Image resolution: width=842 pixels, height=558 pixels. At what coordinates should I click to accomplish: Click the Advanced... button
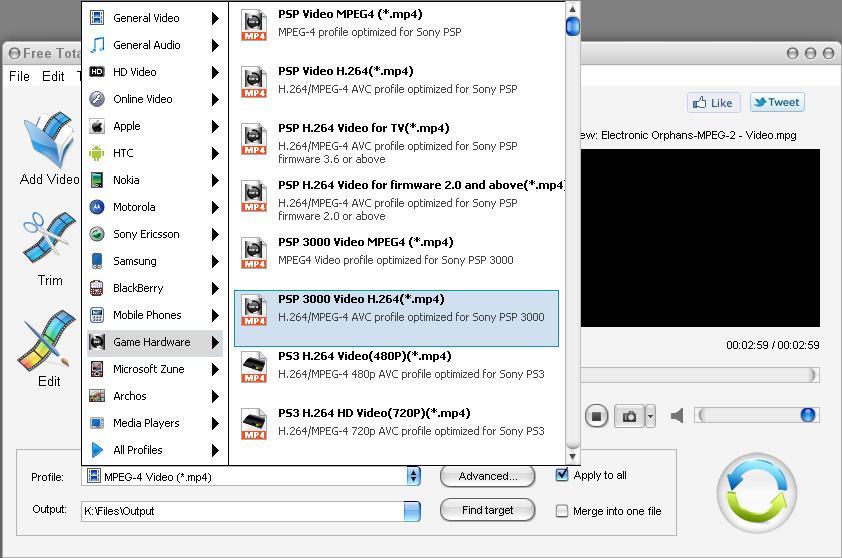(x=488, y=476)
